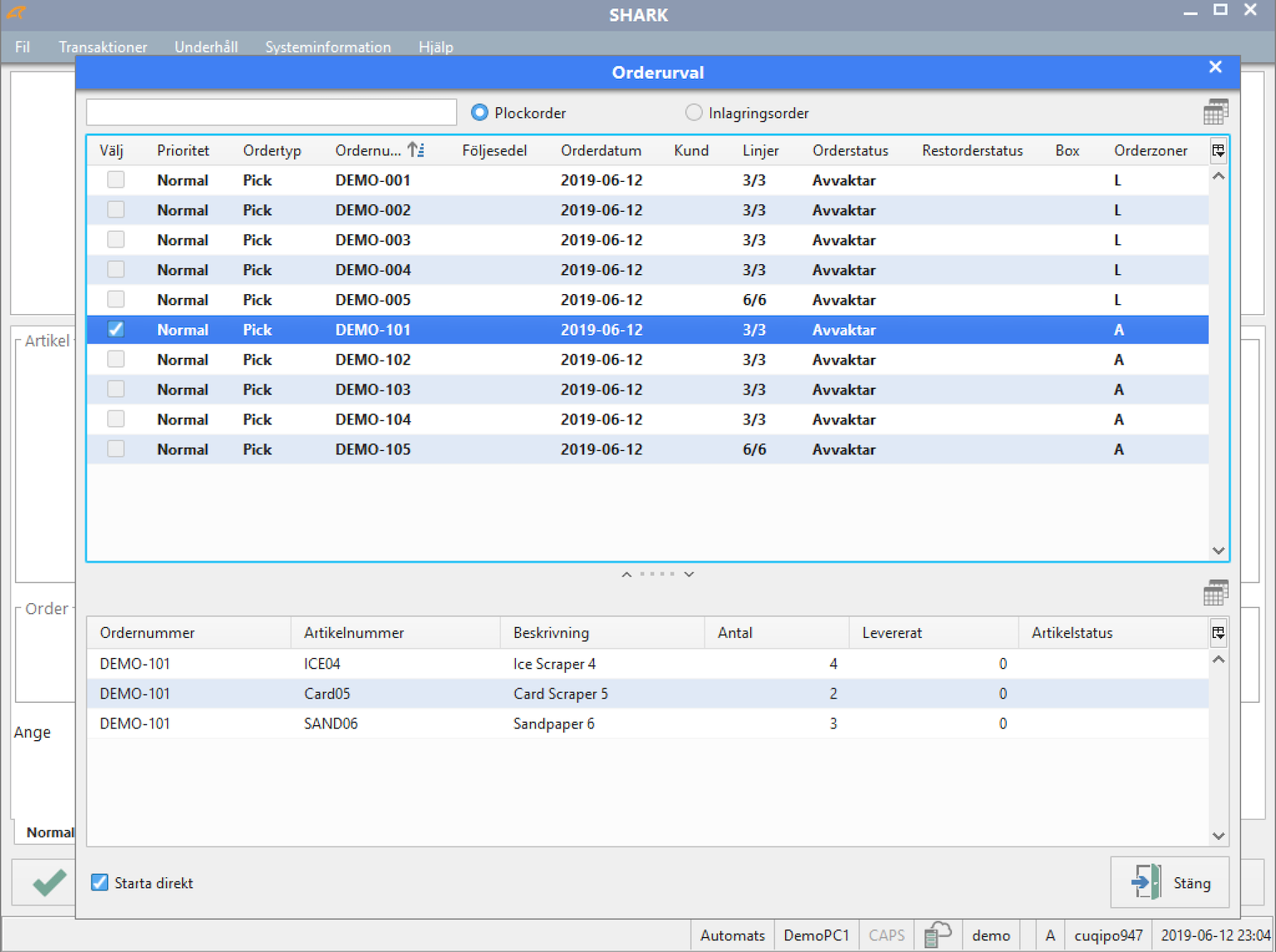This screenshot has width=1276, height=952.
Task: Sort by Orderzoner column header
Action: click(1151, 150)
